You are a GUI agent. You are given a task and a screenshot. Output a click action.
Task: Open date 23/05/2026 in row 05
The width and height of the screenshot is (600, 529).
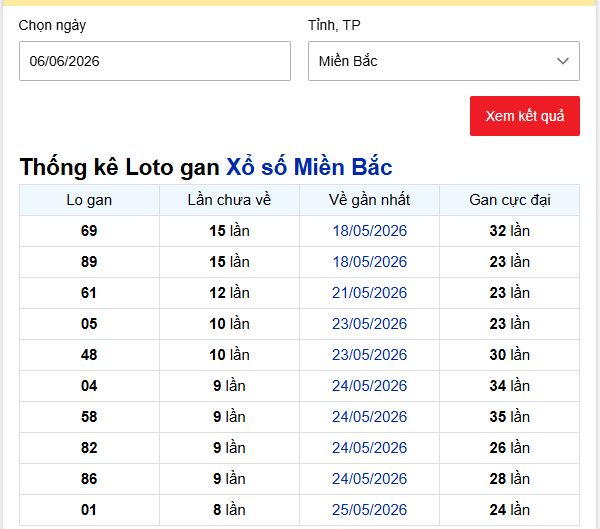click(x=369, y=324)
